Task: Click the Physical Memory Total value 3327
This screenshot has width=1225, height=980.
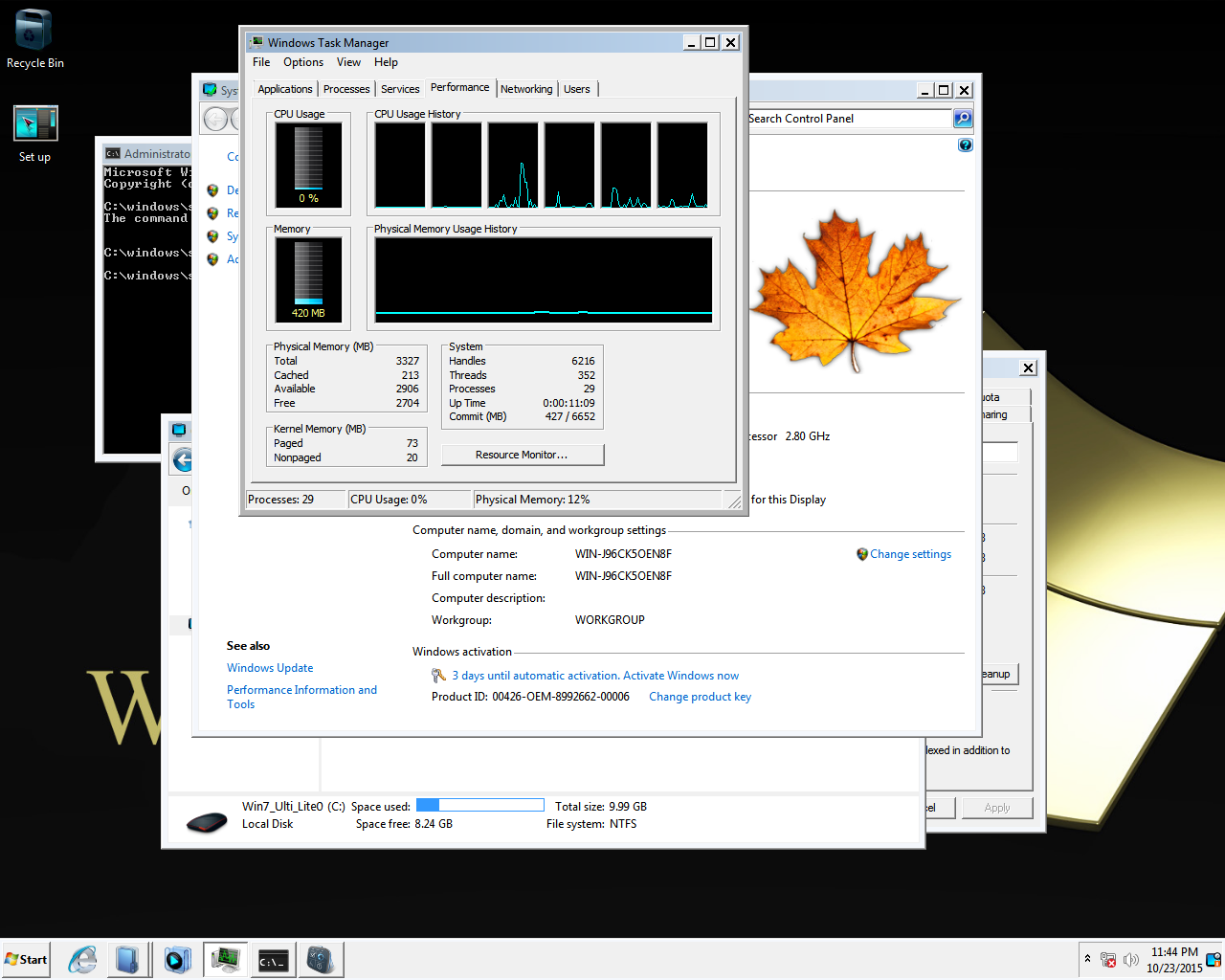Action: tap(408, 361)
